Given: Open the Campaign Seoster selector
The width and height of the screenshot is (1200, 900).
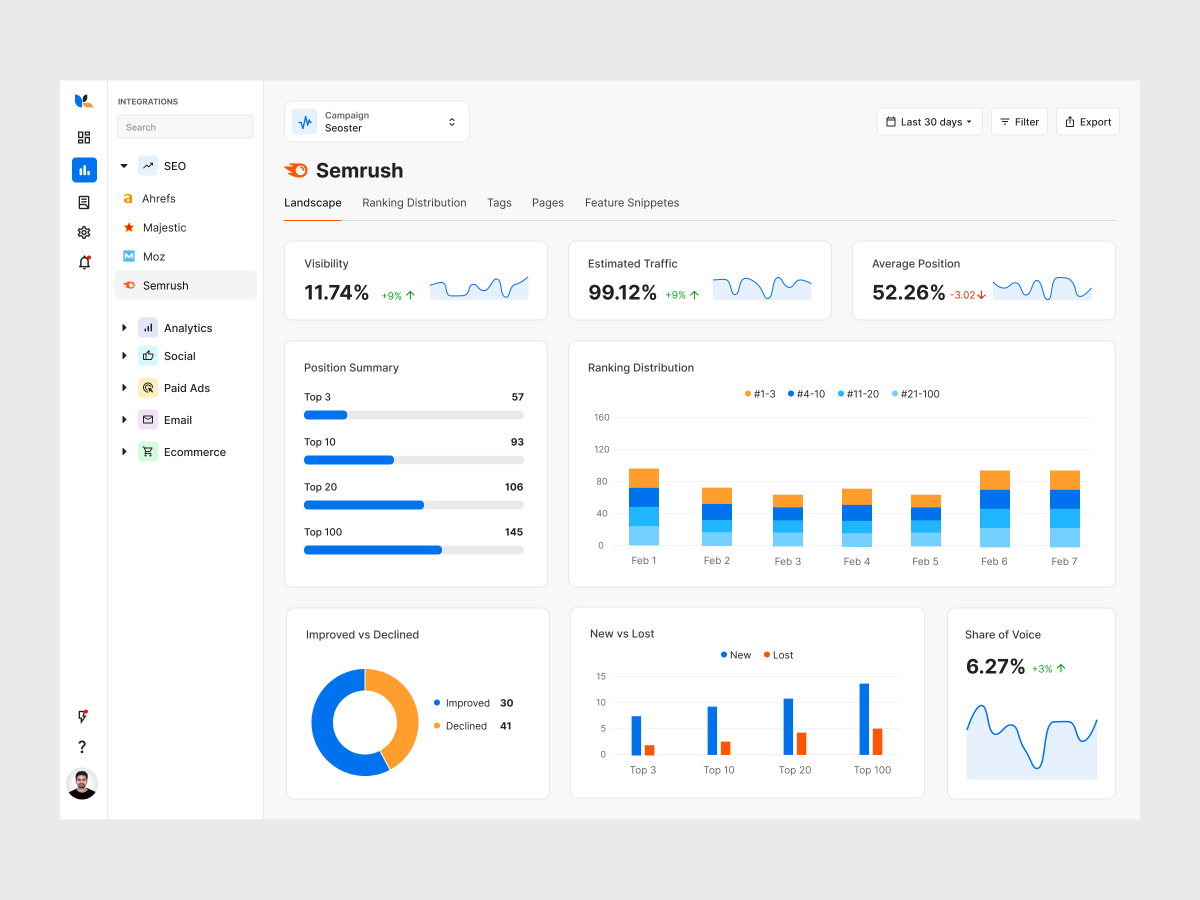Looking at the screenshot, I should click(377, 122).
